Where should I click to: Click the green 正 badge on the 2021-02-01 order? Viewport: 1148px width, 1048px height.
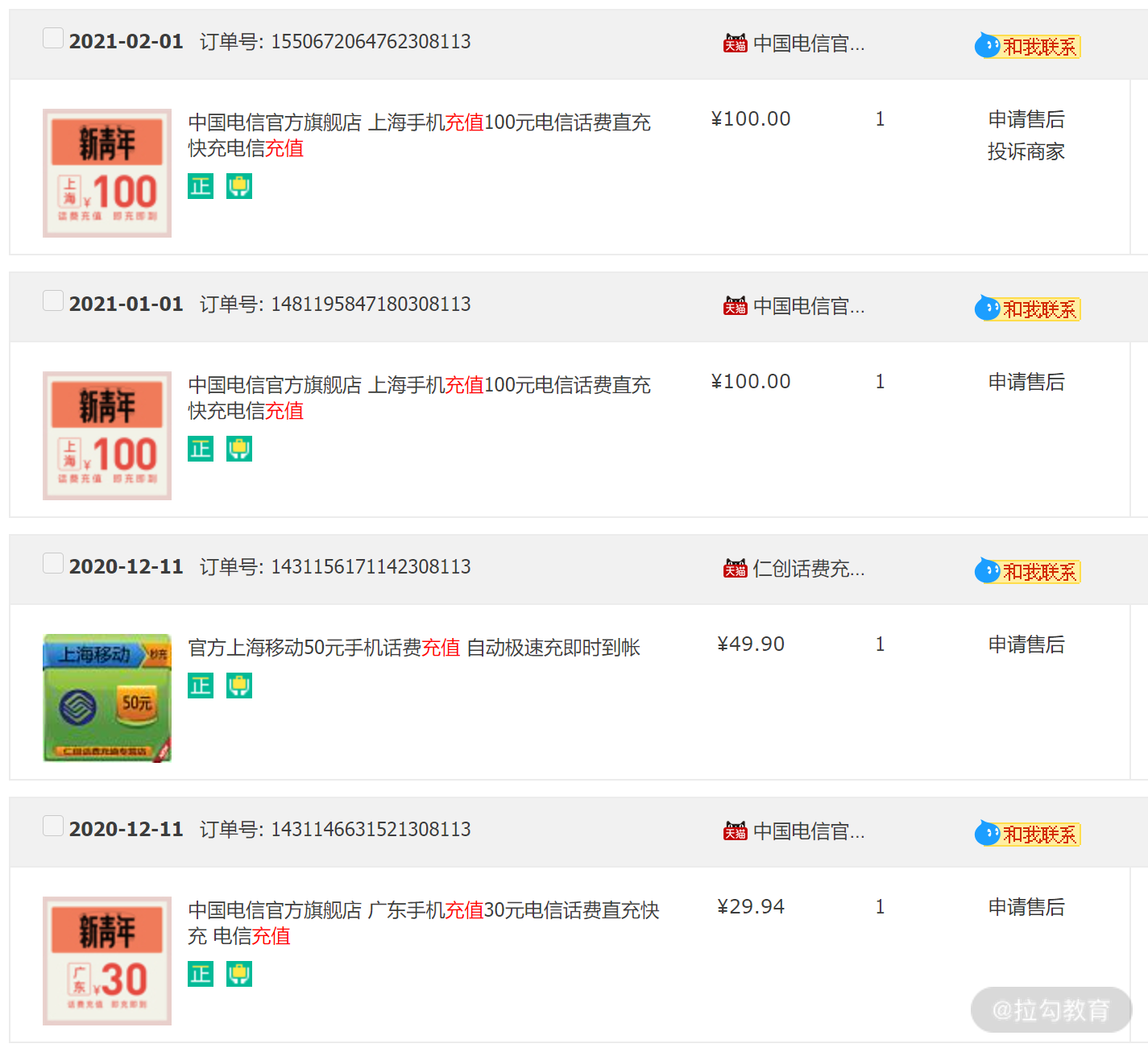coord(201,186)
